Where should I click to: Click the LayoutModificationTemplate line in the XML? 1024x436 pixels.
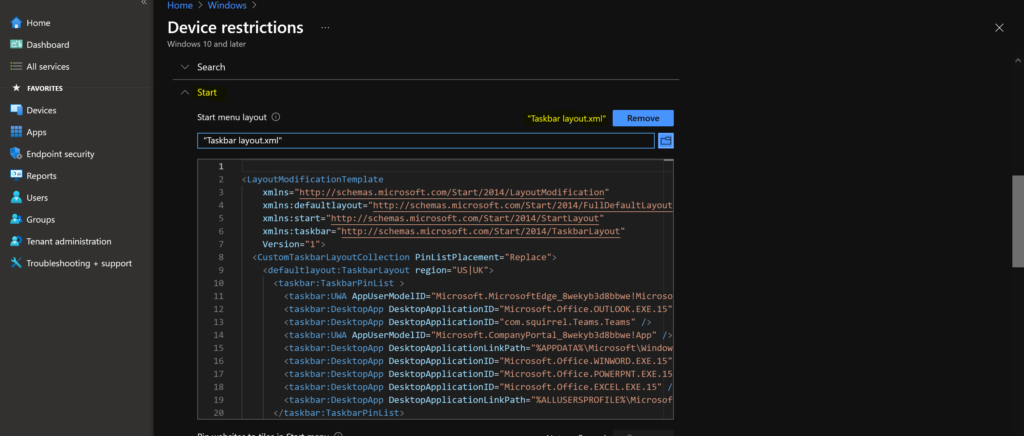tap(312, 179)
